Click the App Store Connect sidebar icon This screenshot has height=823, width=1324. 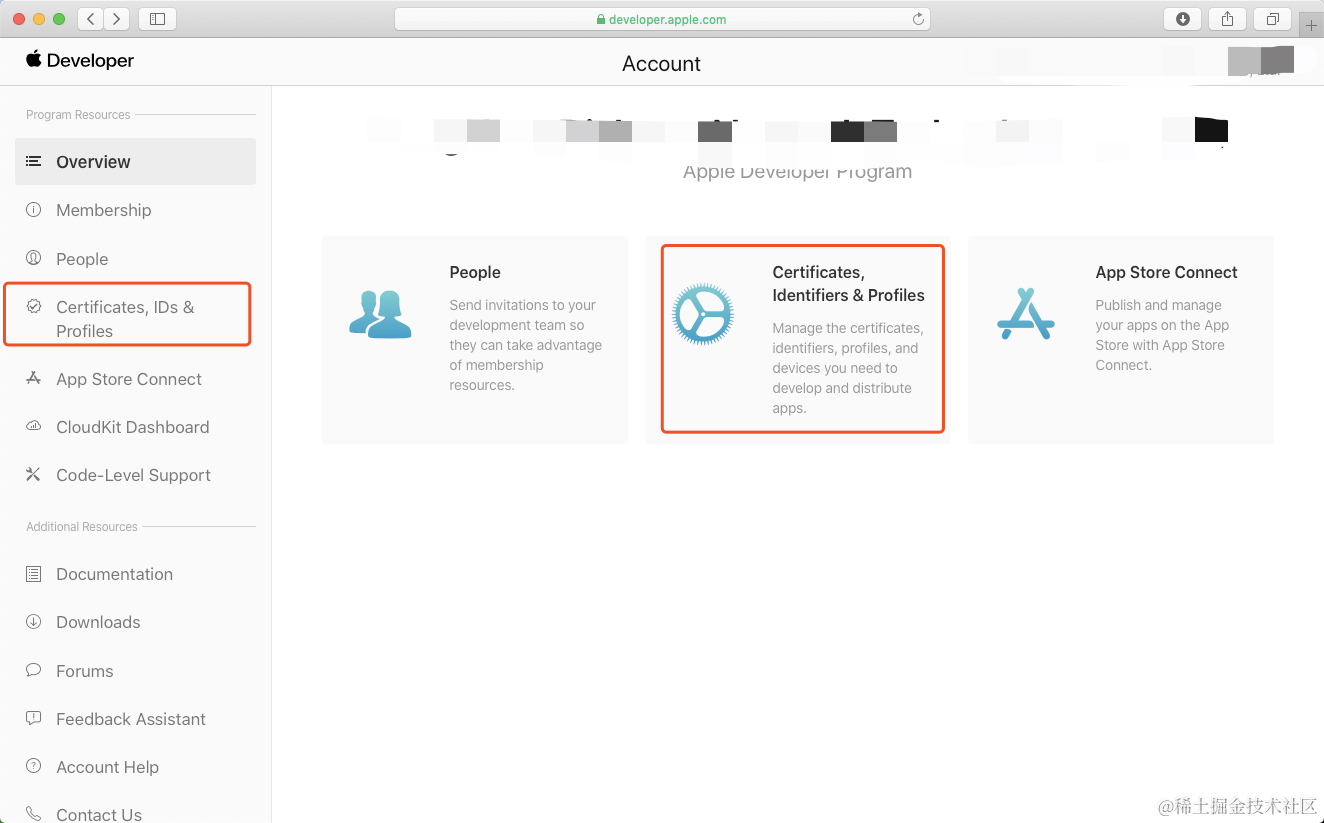[x=33, y=378]
